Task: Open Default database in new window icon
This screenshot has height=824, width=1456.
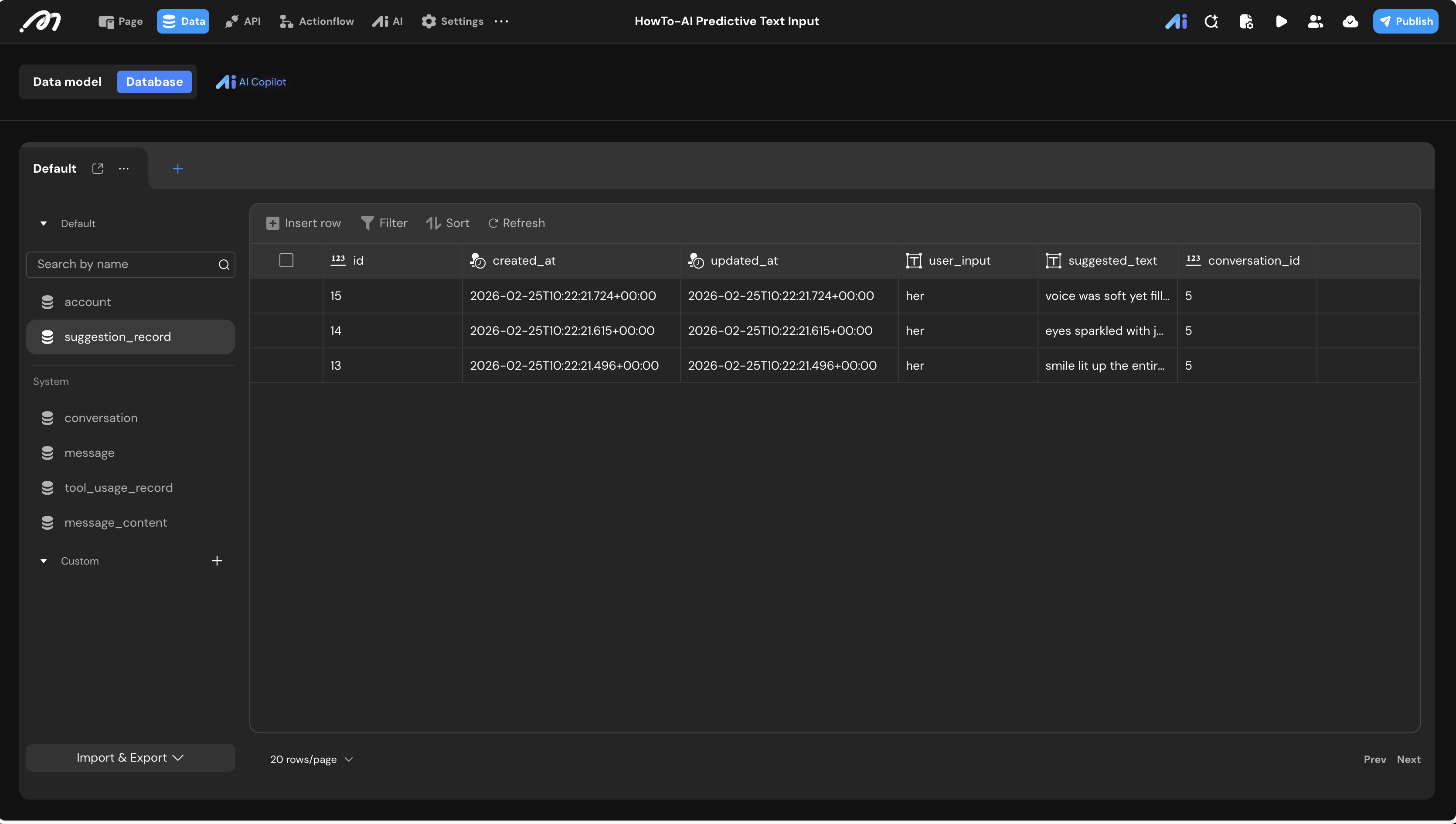Action: (x=97, y=169)
